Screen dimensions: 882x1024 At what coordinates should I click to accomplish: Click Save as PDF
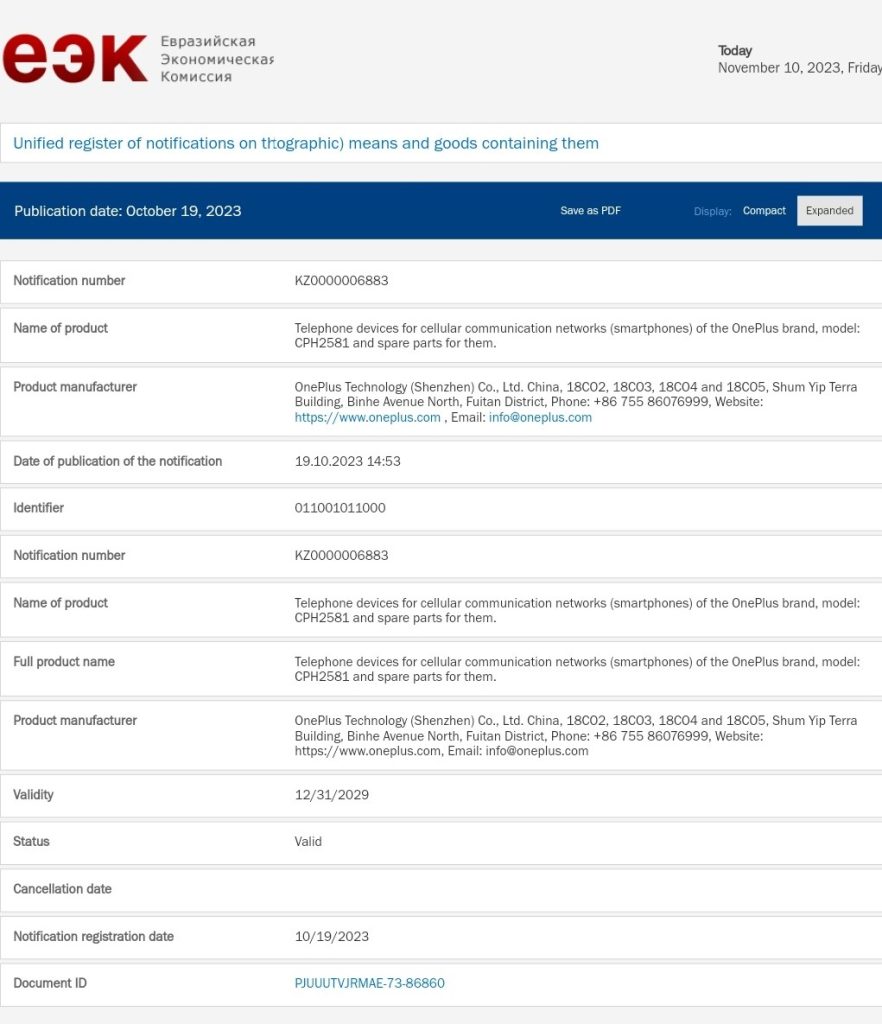pyautogui.click(x=590, y=211)
